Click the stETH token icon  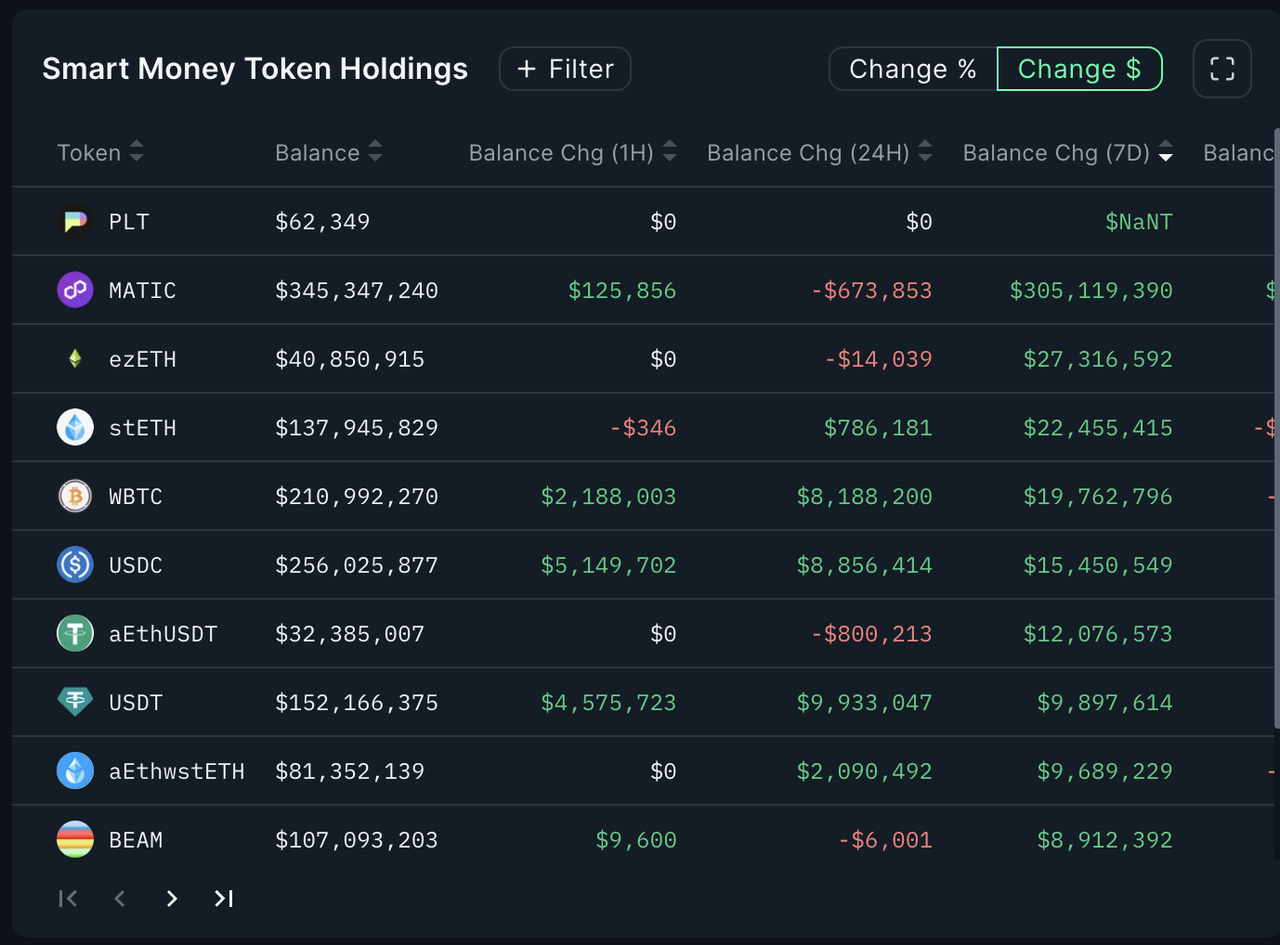click(x=75, y=428)
